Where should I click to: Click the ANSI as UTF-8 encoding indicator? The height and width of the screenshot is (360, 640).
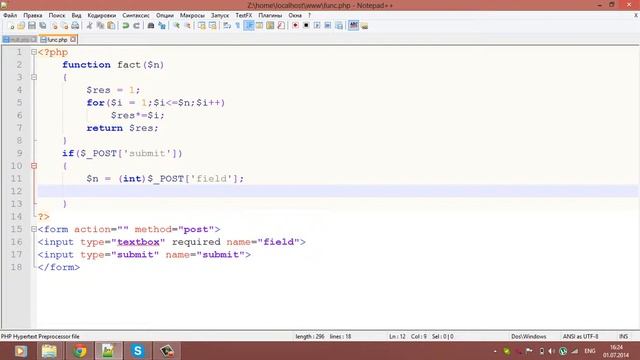coord(580,336)
